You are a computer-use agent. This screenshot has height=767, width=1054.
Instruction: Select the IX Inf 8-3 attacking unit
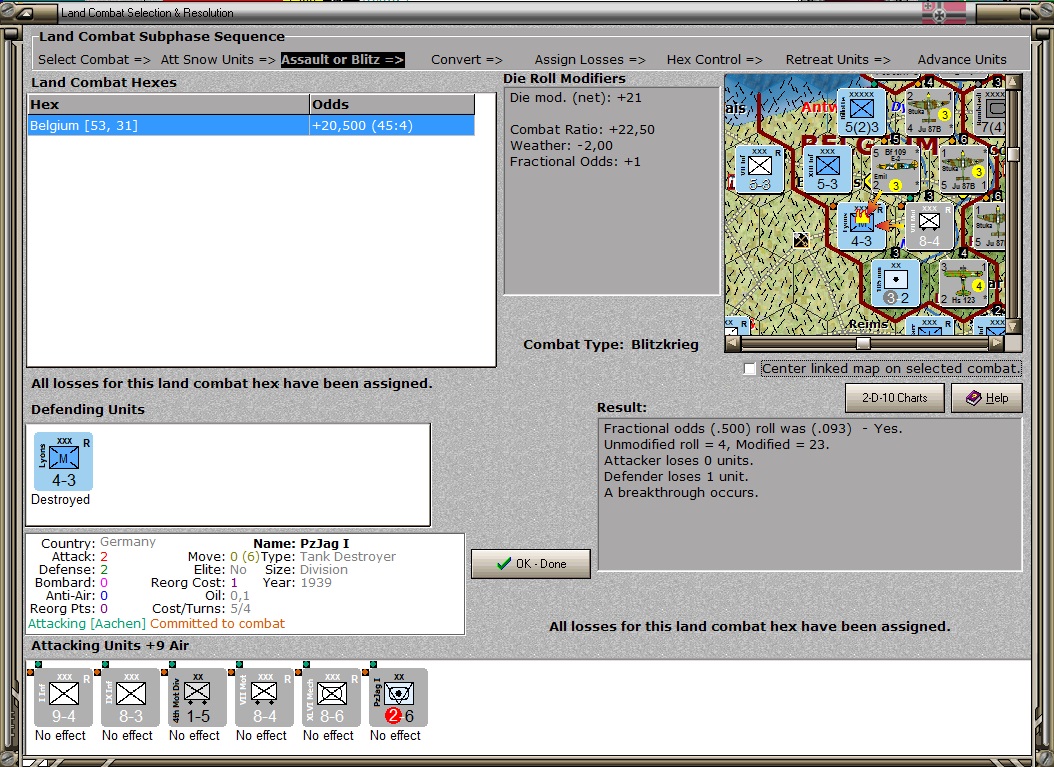pyautogui.click(x=130, y=698)
